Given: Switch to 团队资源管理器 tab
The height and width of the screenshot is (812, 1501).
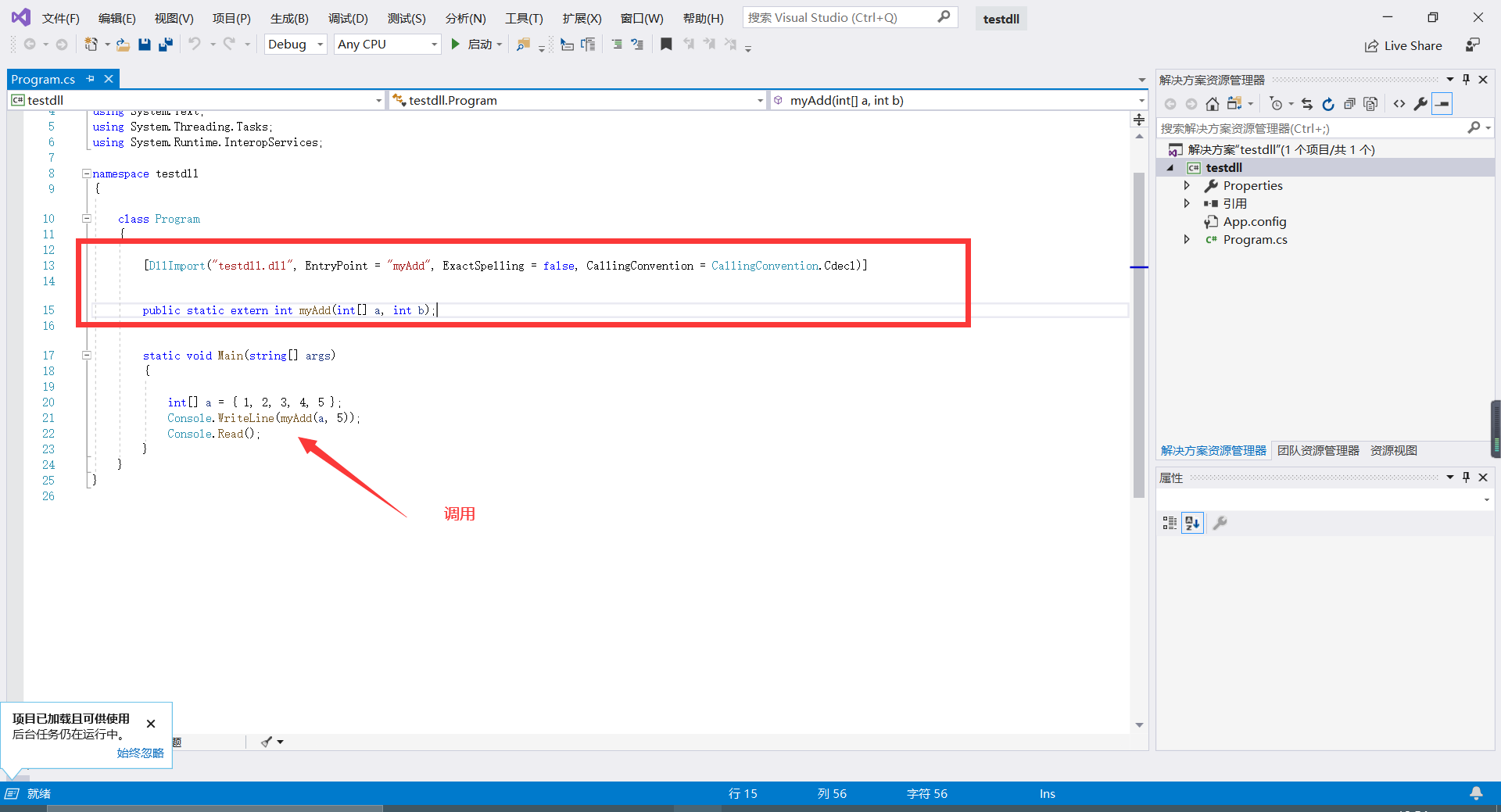Looking at the screenshot, I should [x=1318, y=450].
